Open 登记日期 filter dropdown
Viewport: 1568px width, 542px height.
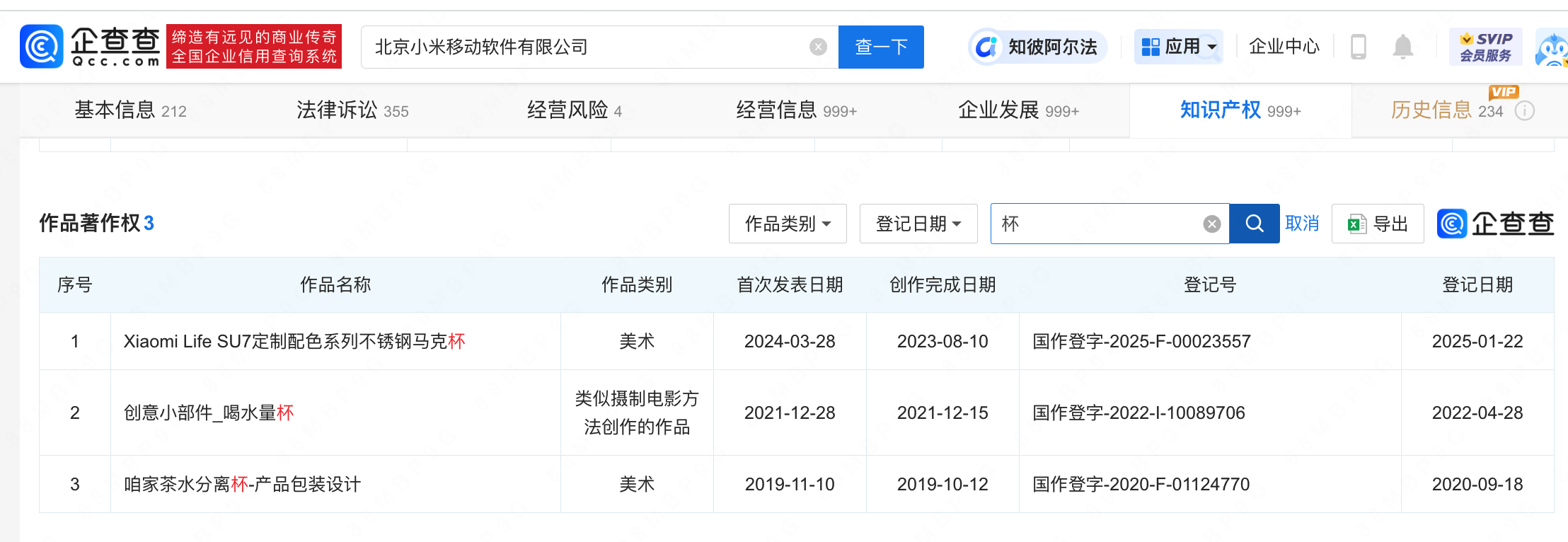coord(918,224)
